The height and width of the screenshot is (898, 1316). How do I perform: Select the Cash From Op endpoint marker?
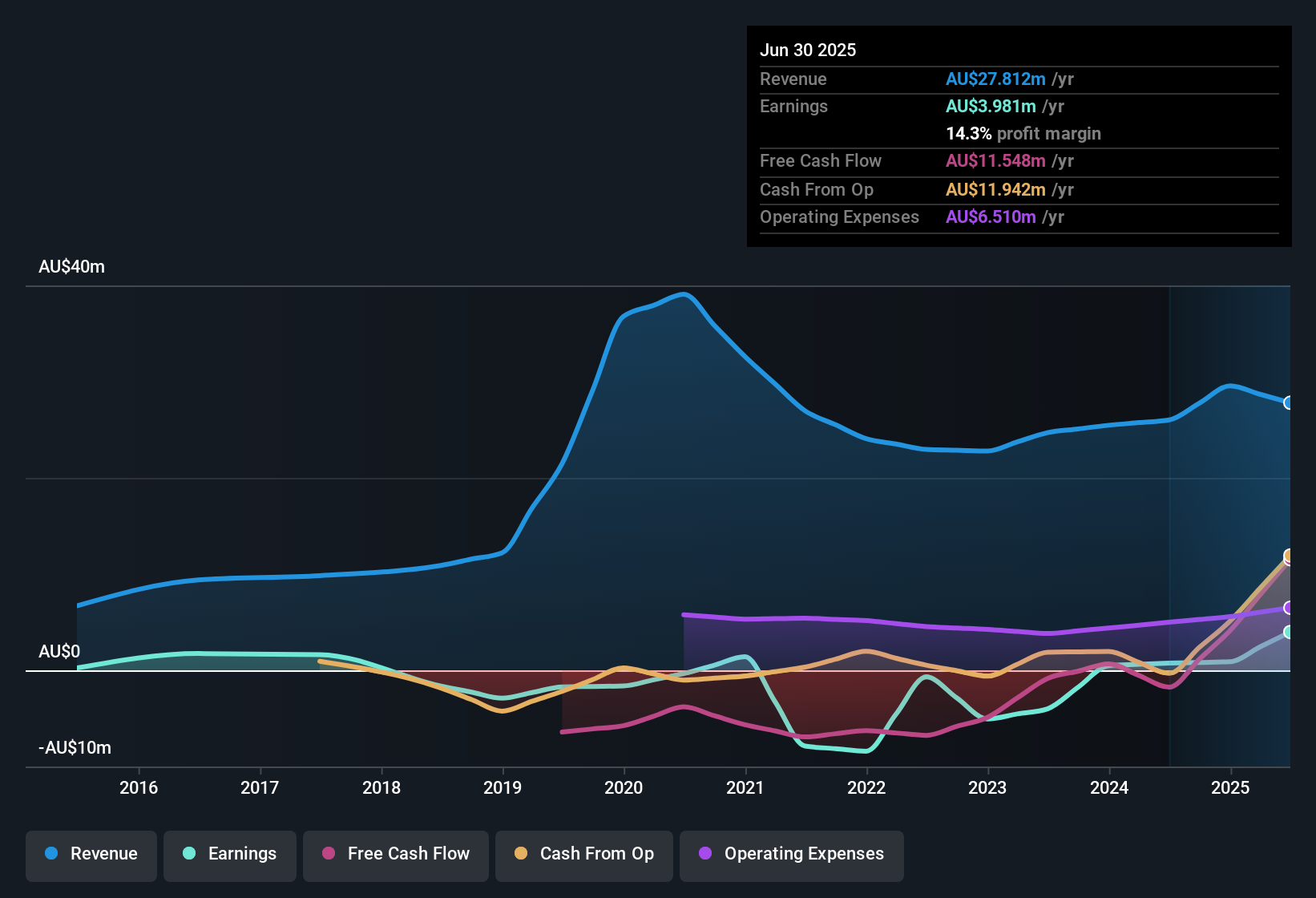1289,555
